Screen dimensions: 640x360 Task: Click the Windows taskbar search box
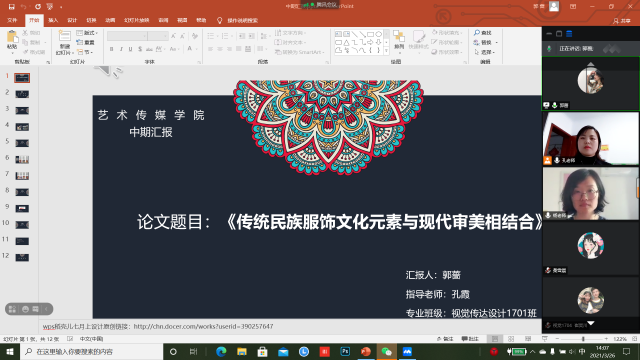coord(91,351)
